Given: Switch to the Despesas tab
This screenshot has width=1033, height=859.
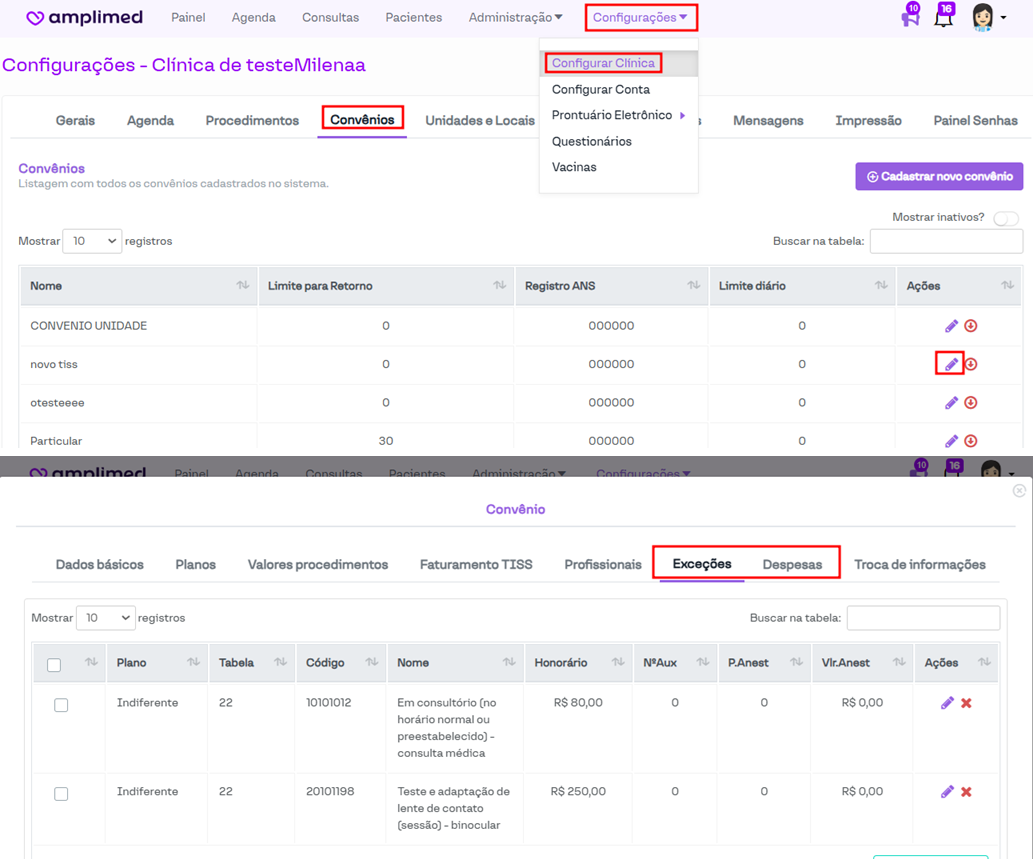Looking at the screenshot, I should click(x=792, y=565).
